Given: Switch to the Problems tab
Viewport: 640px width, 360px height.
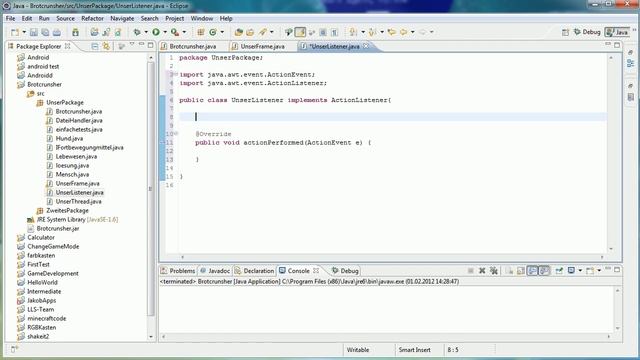Looking at the screenshot, I should [178, 271].
